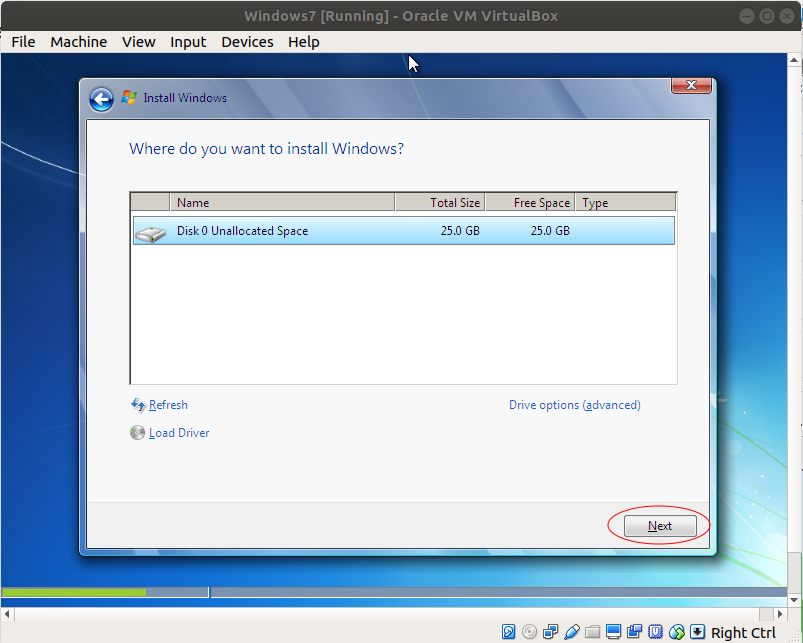Screen dimensions: 803x643
Task: Click the 25.0 GB Free Space value
Action: point(550,231)
